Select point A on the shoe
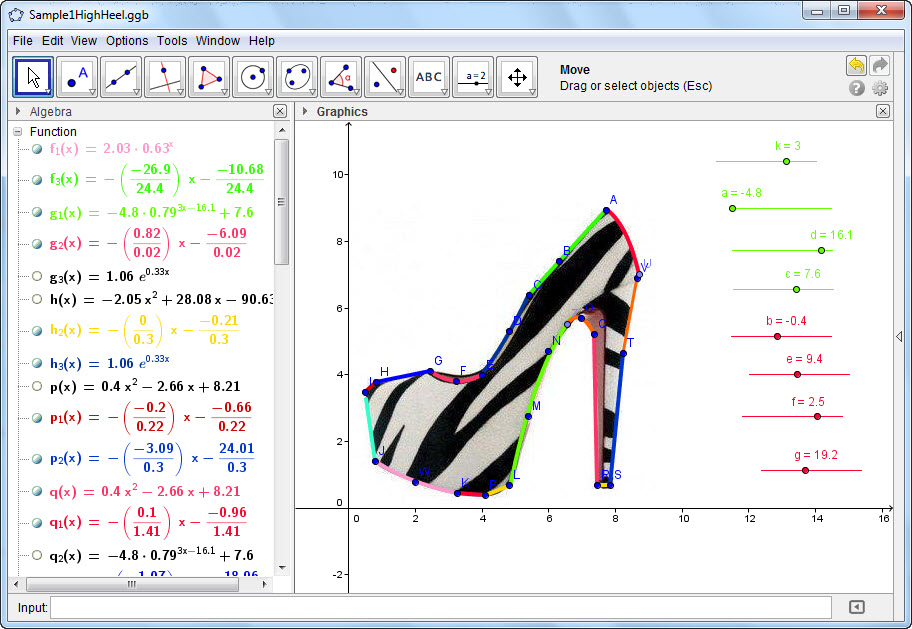Screen dimensions: 912x629 tap(606, 211)
